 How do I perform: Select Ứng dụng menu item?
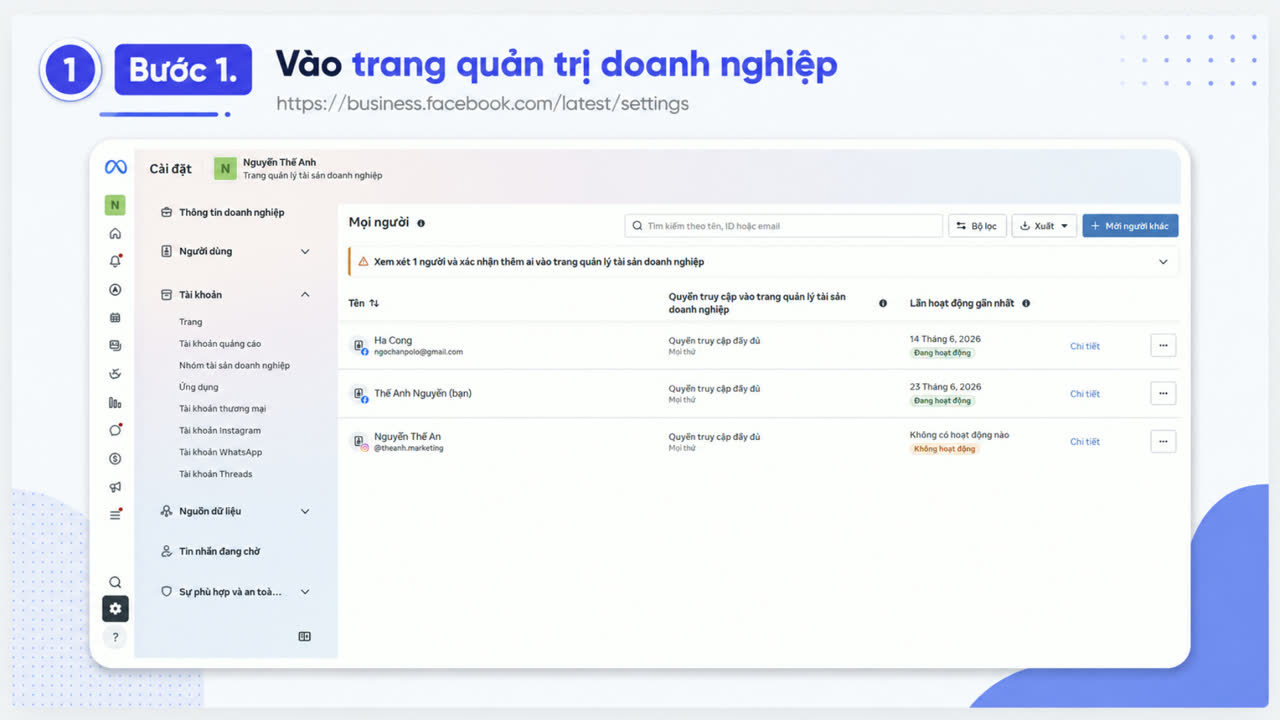point(198,387)
